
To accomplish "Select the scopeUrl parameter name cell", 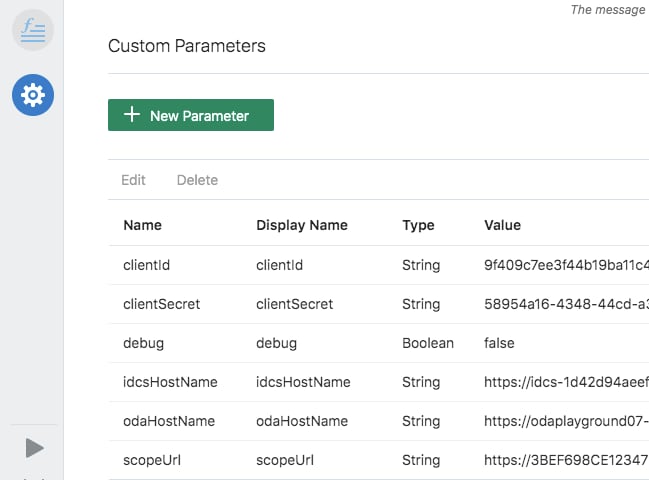I will pyautogui.click(x=153, y=460).
